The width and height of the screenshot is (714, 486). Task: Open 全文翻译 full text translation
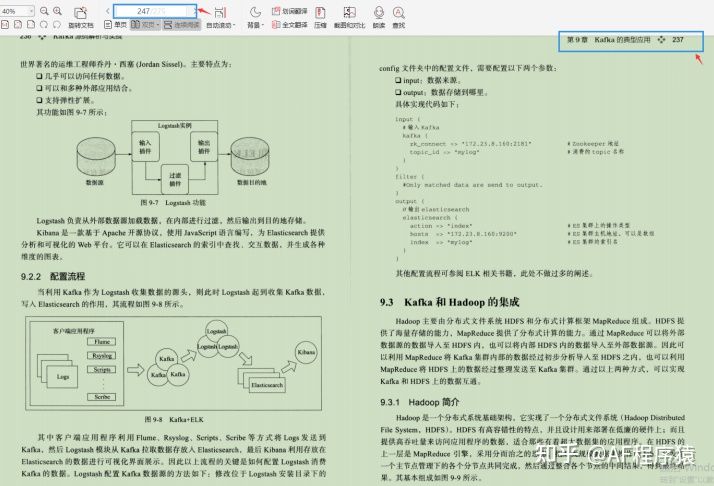(290, 25)
